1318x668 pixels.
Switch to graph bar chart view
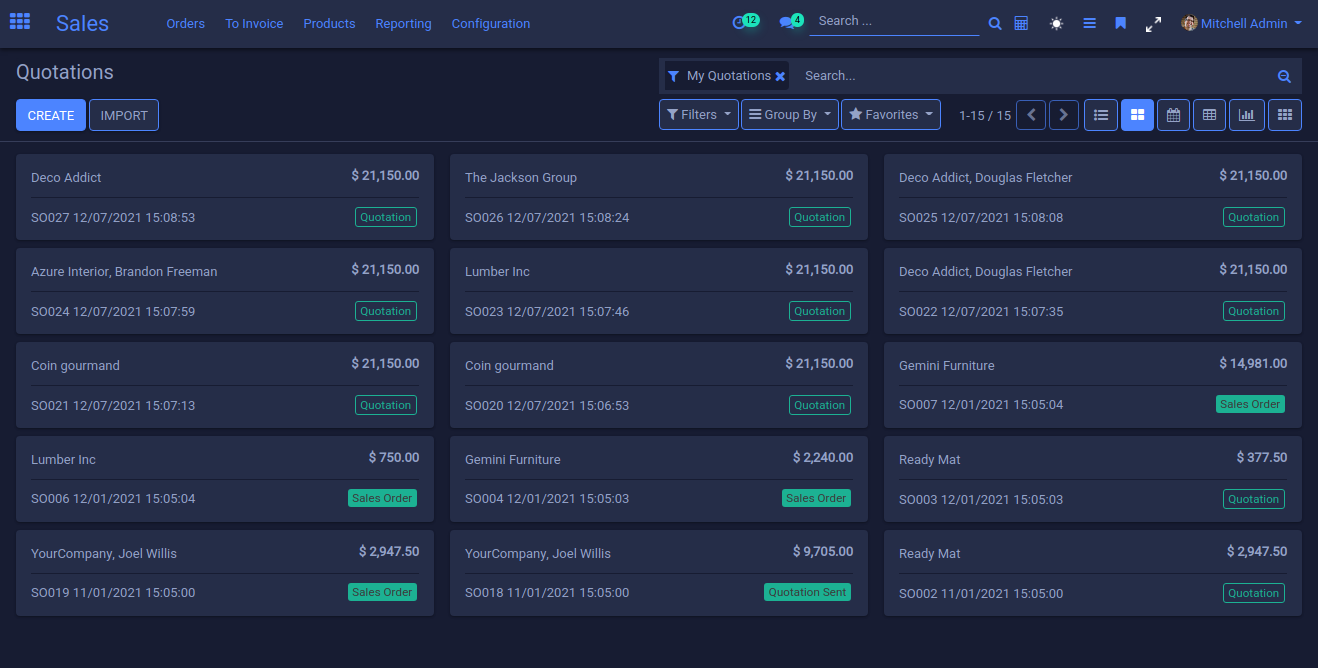pyautogui.click(x=1246, y=115)
